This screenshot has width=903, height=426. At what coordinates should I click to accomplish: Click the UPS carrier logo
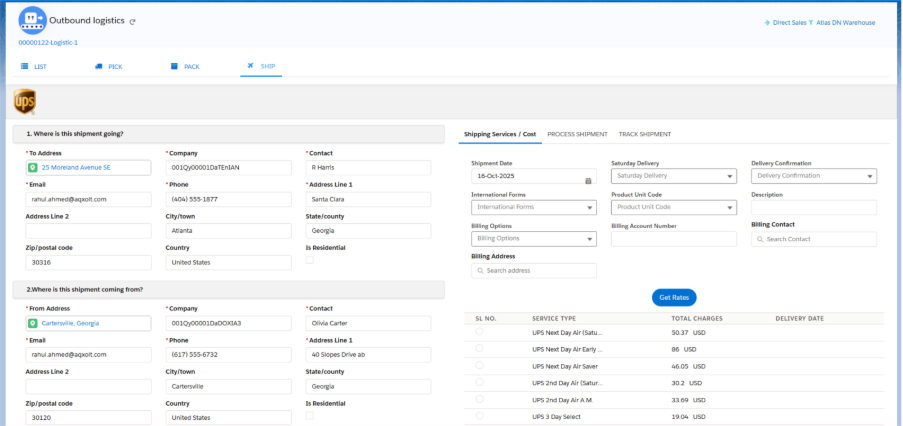point(25,101)
